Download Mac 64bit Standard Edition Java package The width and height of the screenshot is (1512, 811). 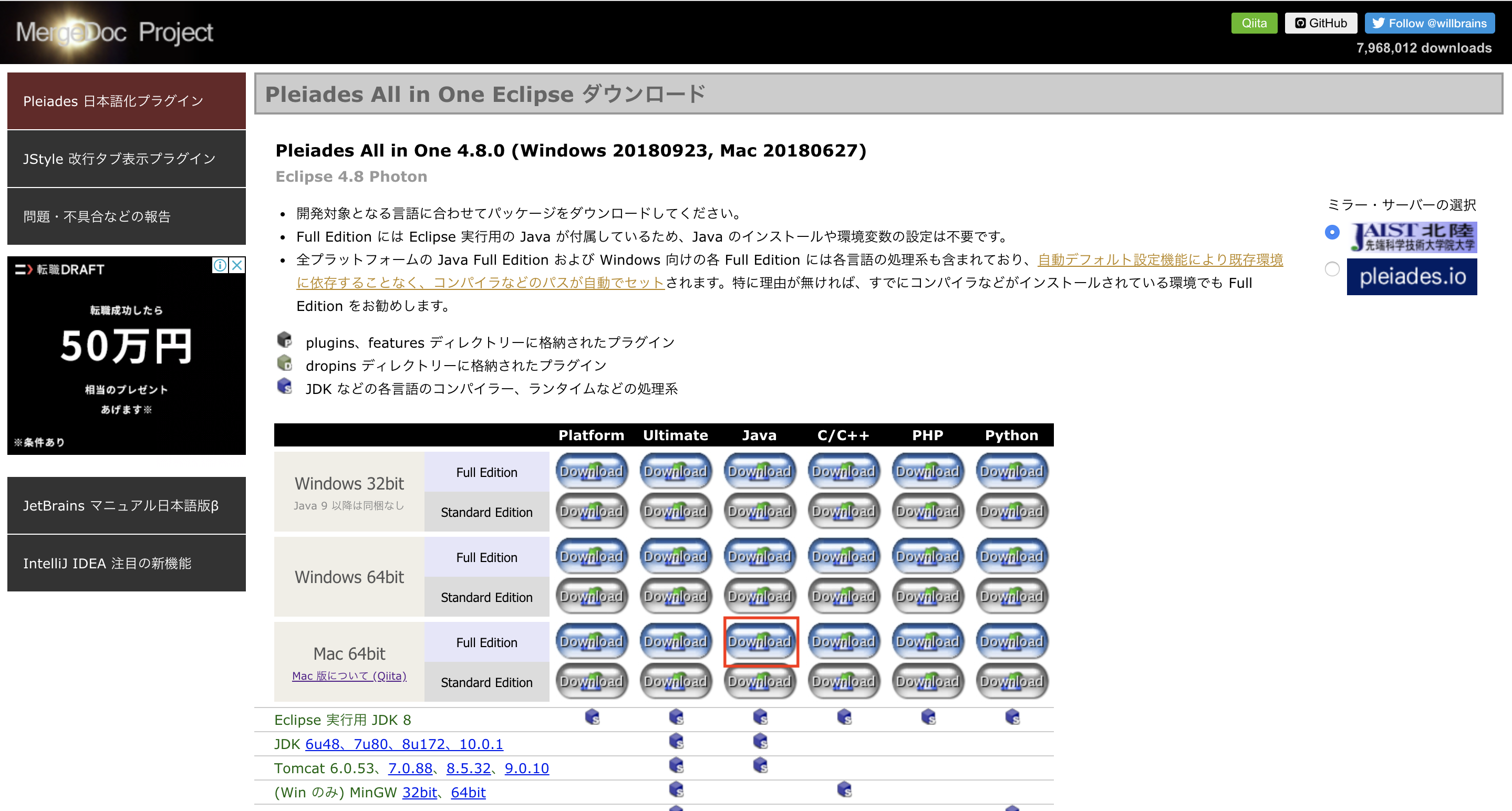point(760,681)
